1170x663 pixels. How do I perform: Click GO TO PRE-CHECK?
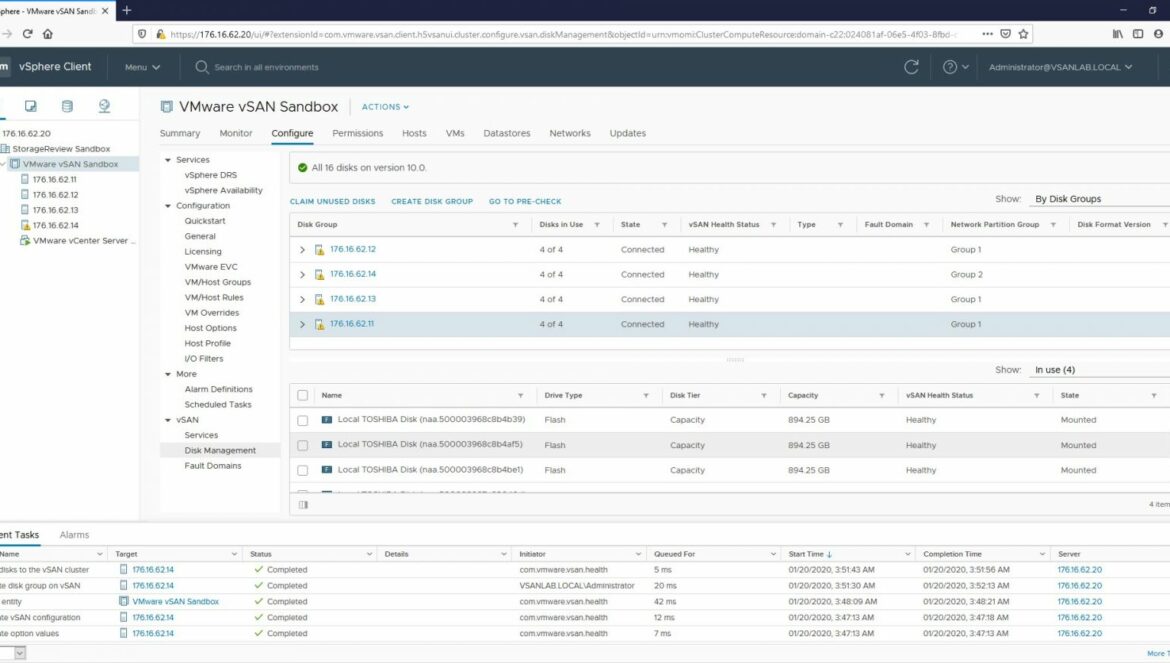(525, 201)
